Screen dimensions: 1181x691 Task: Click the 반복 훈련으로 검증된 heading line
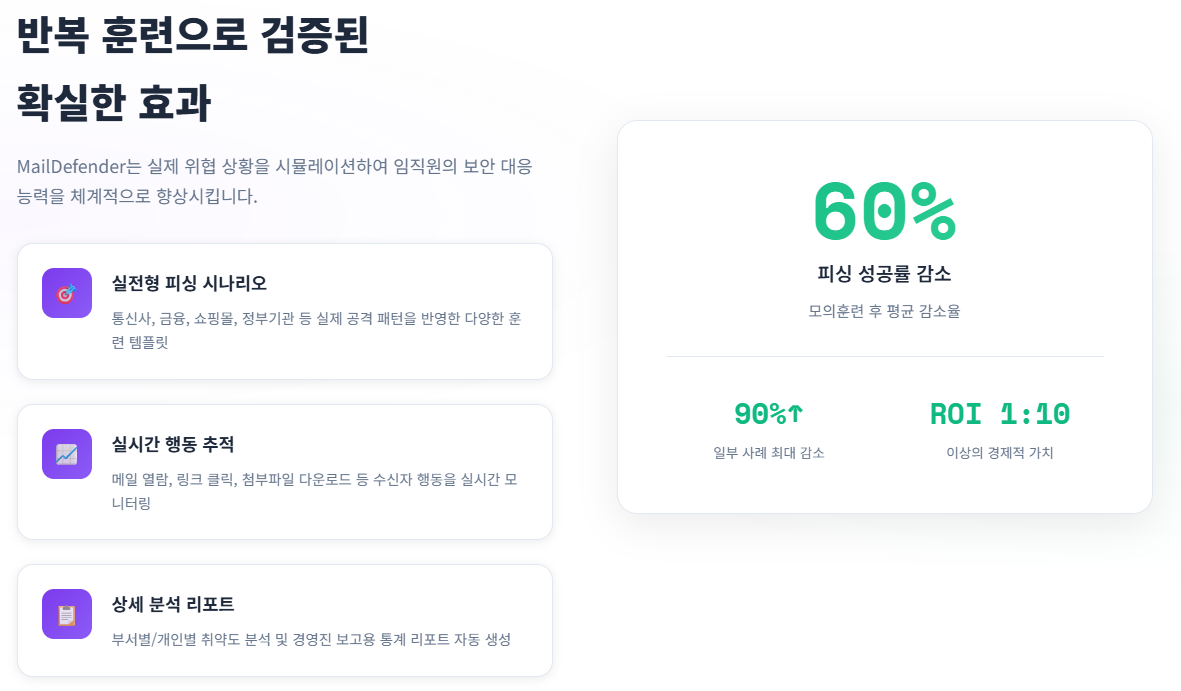pos(193,36)
